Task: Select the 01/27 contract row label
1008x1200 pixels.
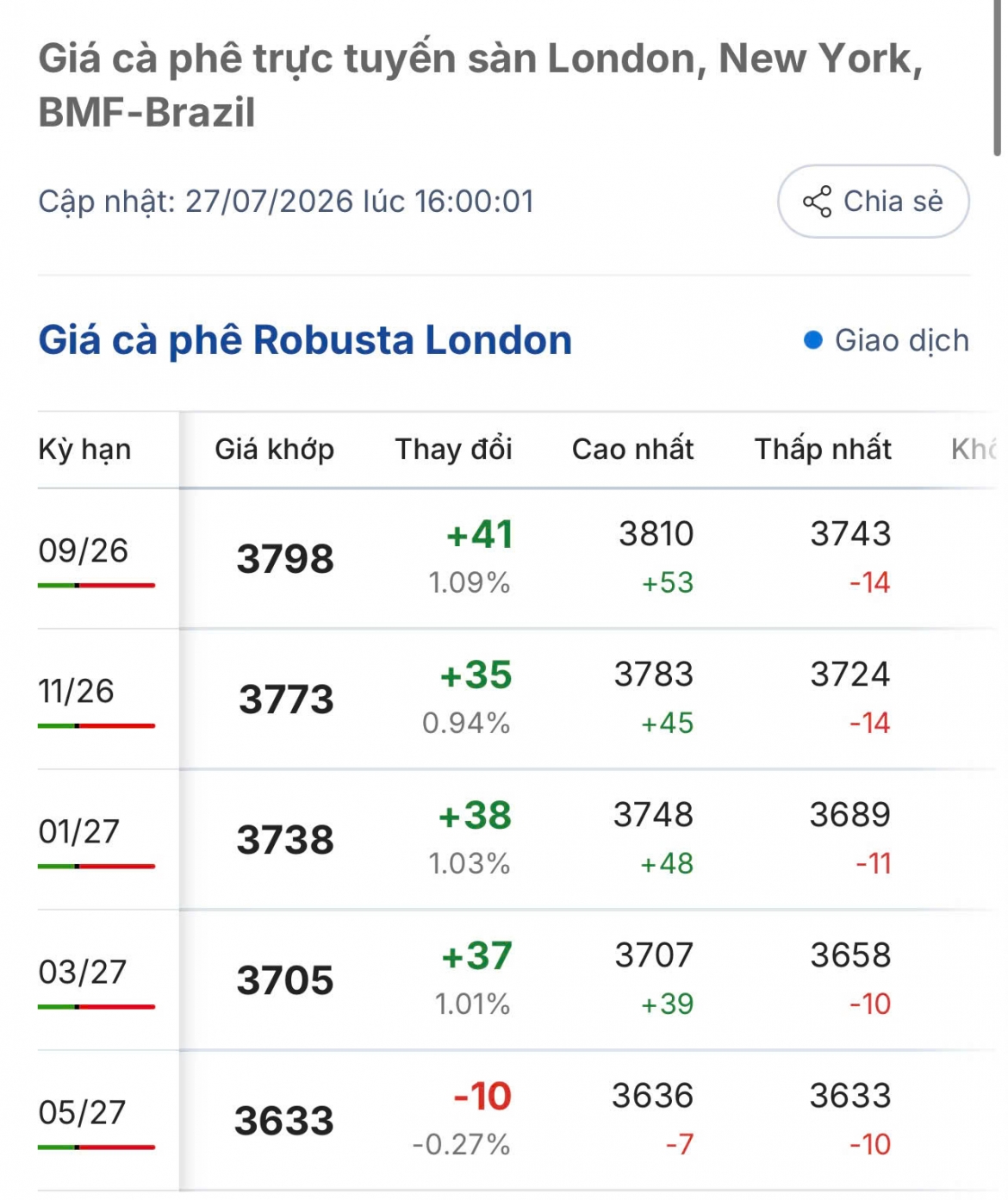Action: coord(78,831)
